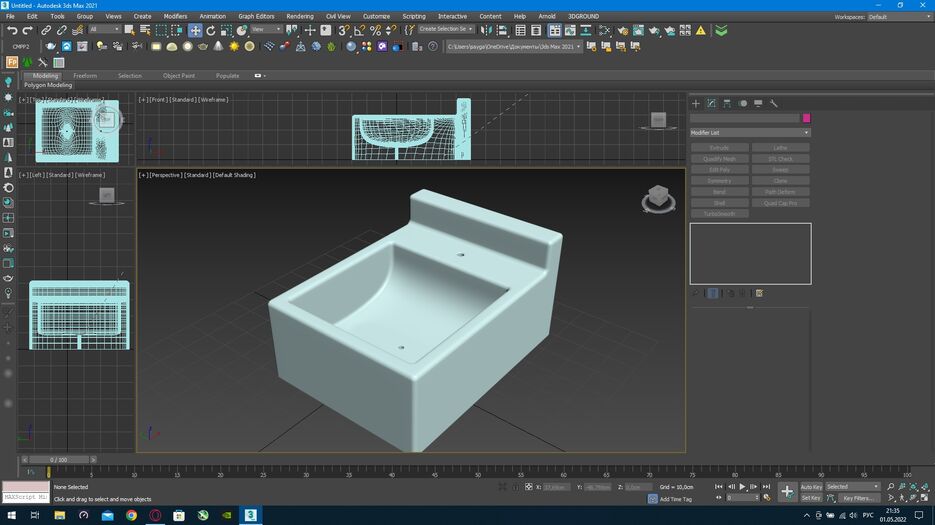The height and width of the screenshot is (525, 935).
Task: Open the Graph Editors menu
Action: pos(256,16)
